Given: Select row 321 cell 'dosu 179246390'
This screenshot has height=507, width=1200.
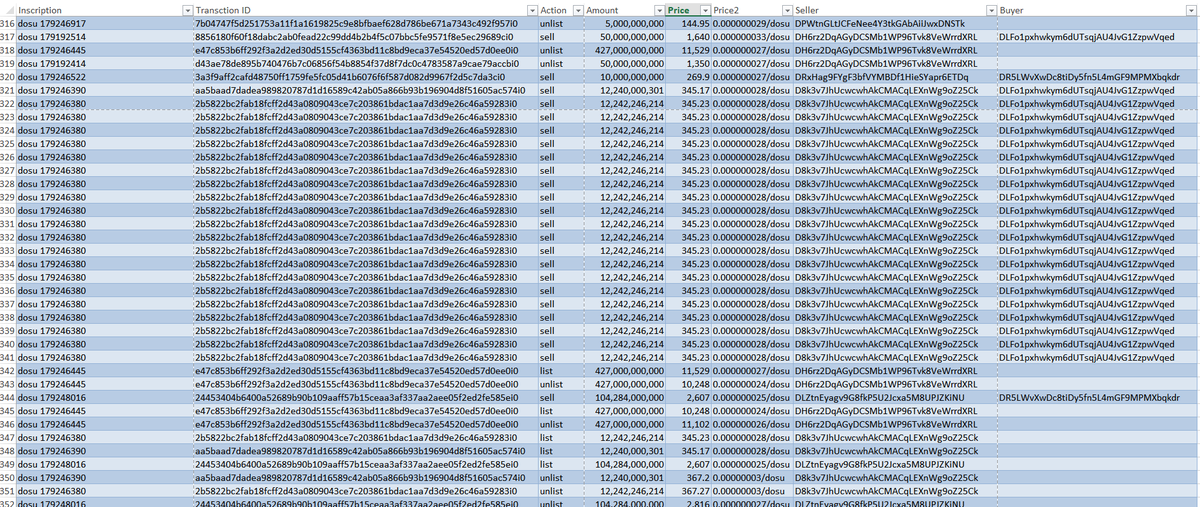Looking at the screenshot, I should tap(105, 90).
